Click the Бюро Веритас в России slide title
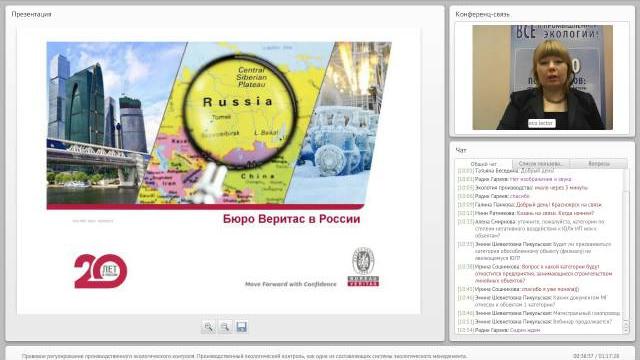 pos(291,219)
